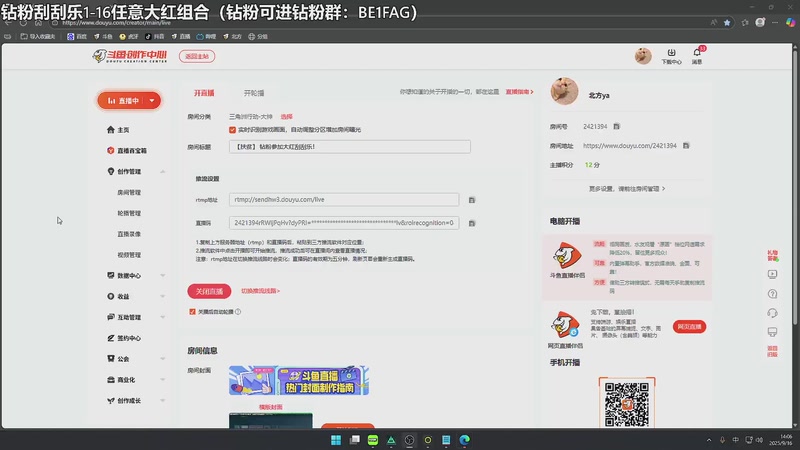Click the 网页直播伴侣 mascot icon
Screen dimensions: 800x450
point(565,324)
